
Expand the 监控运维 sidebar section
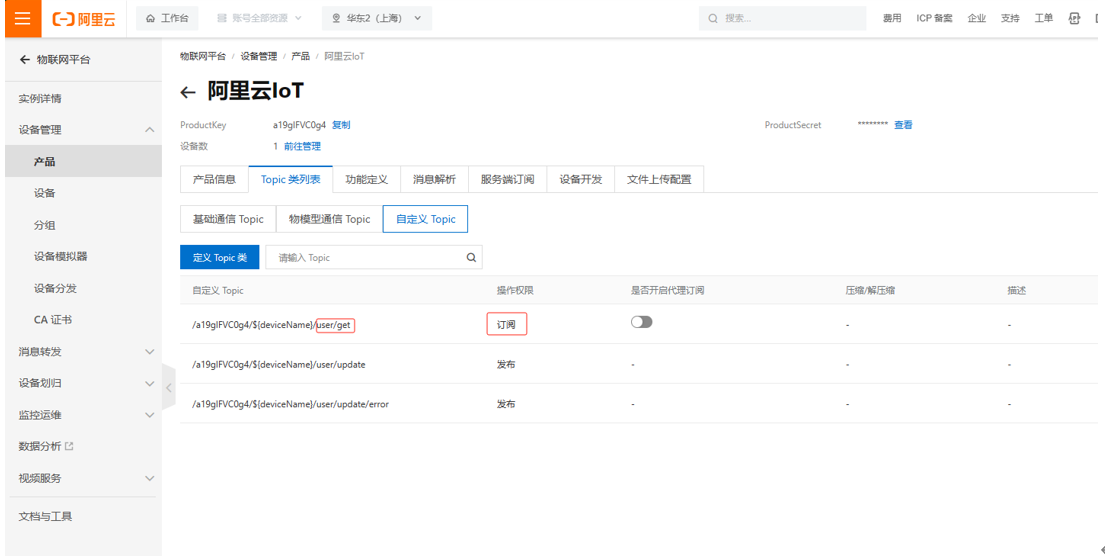tap(149, 415)
